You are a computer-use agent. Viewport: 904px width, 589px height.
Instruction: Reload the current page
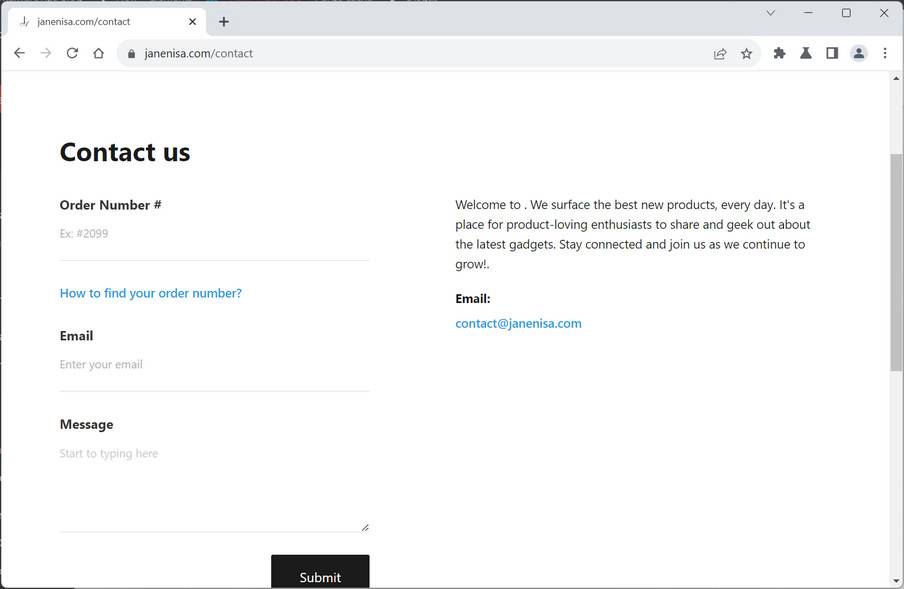(x=72, y=53)
